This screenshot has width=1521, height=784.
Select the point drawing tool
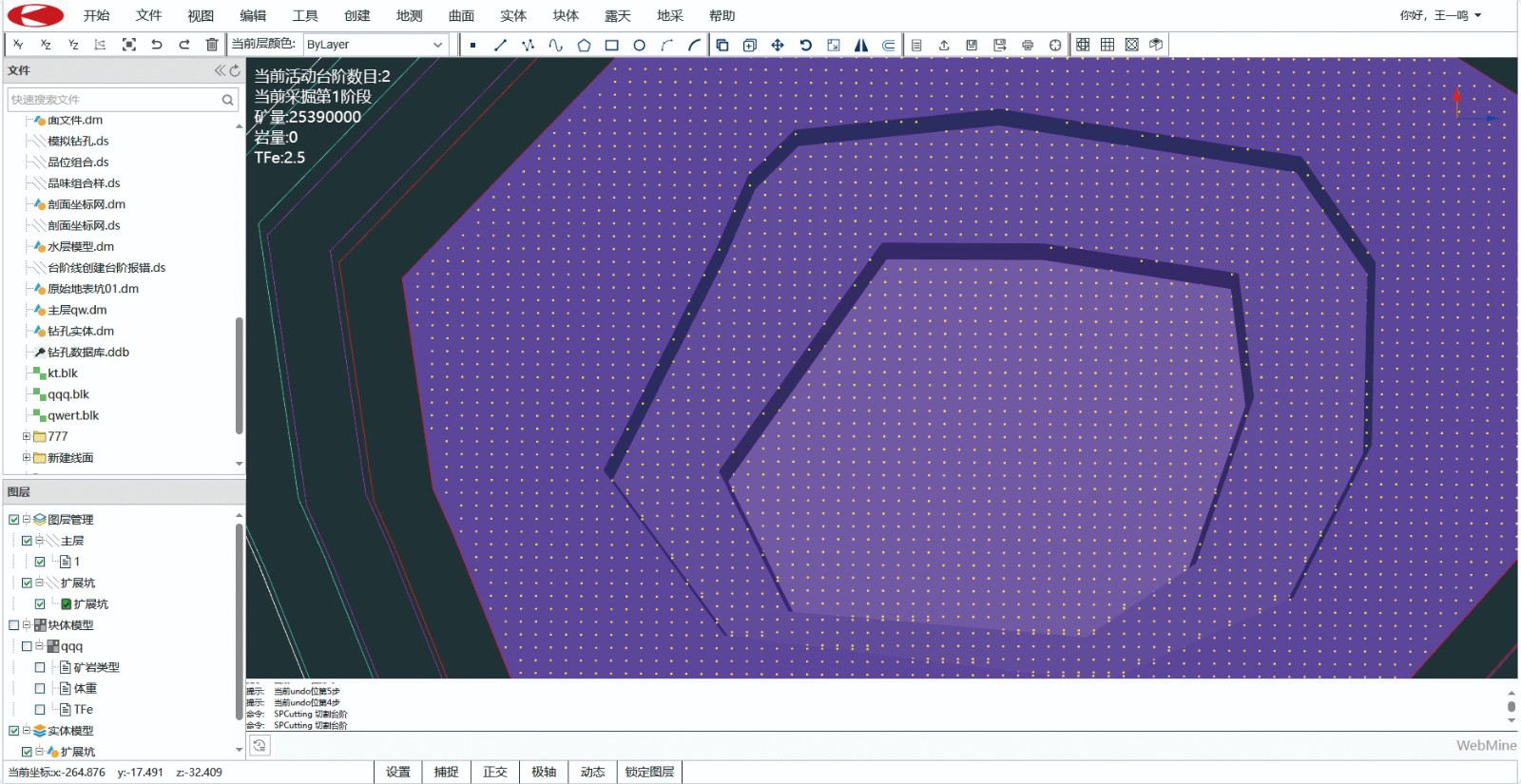pyautogui.click(x=472, y=45)
